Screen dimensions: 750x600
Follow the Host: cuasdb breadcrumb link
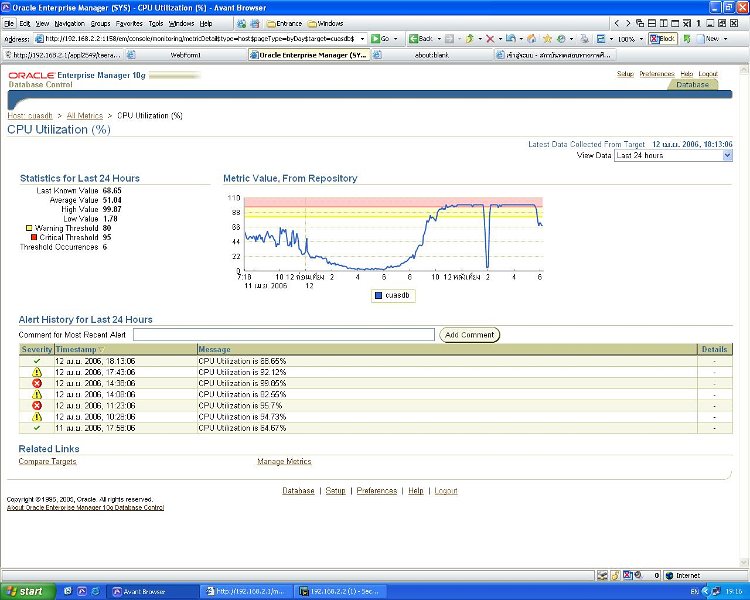[30, 116]
